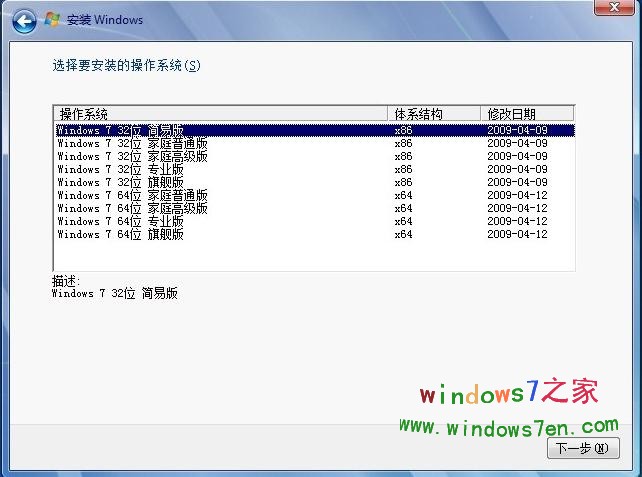This screenshot has height=477, width=642.
Task: Click x86 cell of 32位 专业版 row
Action: pyautogui.click(x=403, y=170)
